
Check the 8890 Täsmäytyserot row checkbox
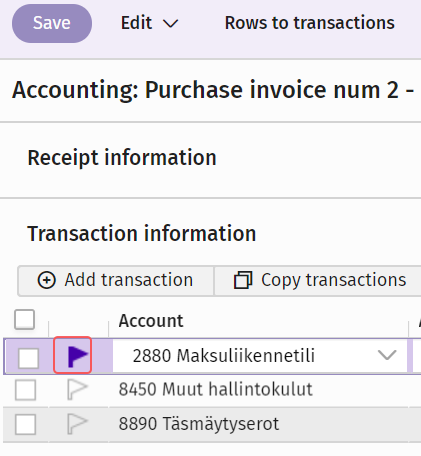pyautogui.click(x=25, y=424)
